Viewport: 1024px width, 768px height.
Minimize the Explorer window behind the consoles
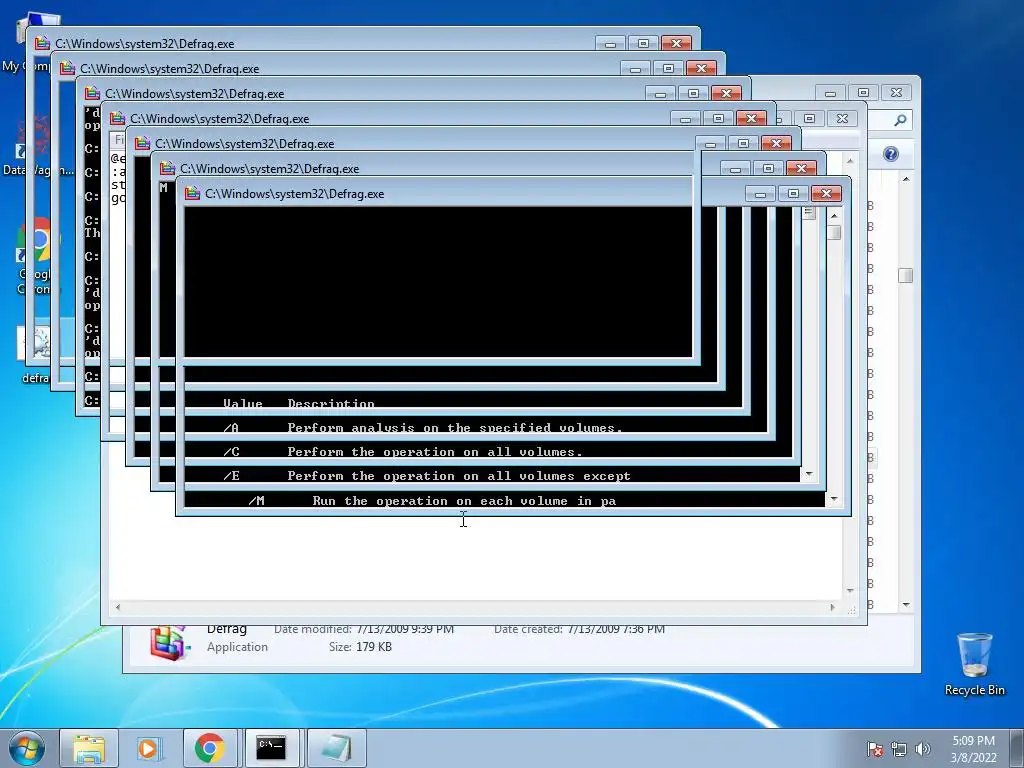pyautogui.click(x=830, y=93)
